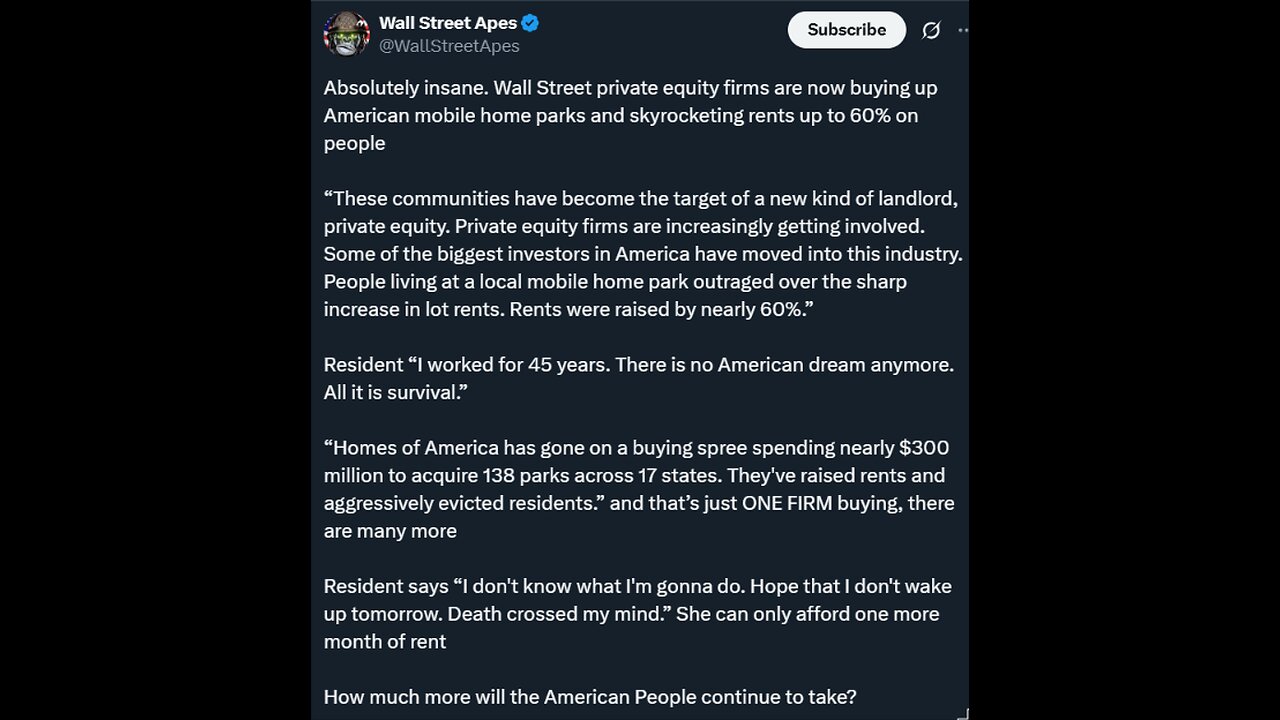The height and width of the screenshot is (720, 1280).
Task: Click the 'aggressively evicted residents' phrase
Action: (x=460, y=503)
